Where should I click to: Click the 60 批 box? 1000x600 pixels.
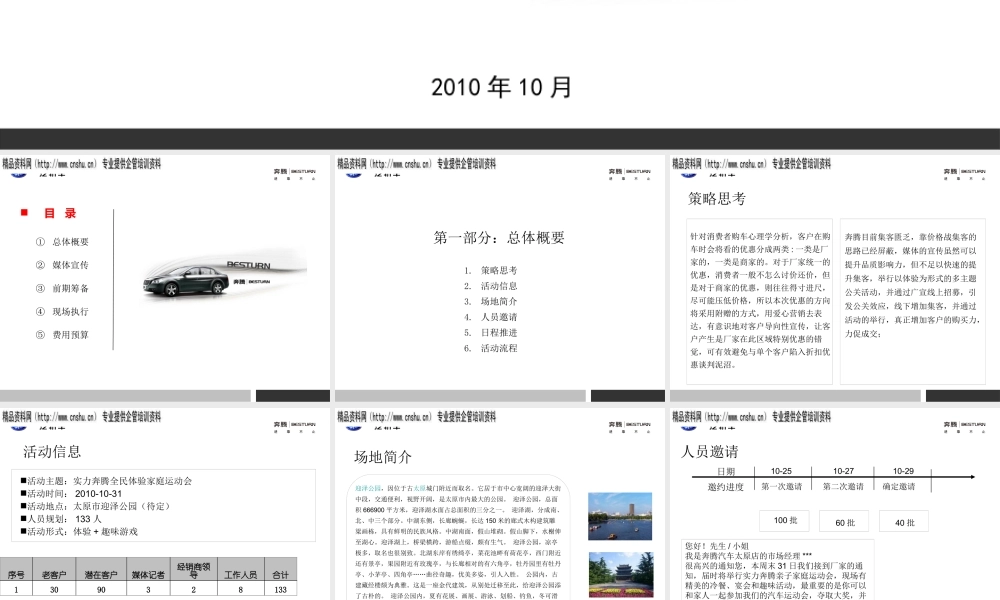pyautogui.click(x=844, y=522)
